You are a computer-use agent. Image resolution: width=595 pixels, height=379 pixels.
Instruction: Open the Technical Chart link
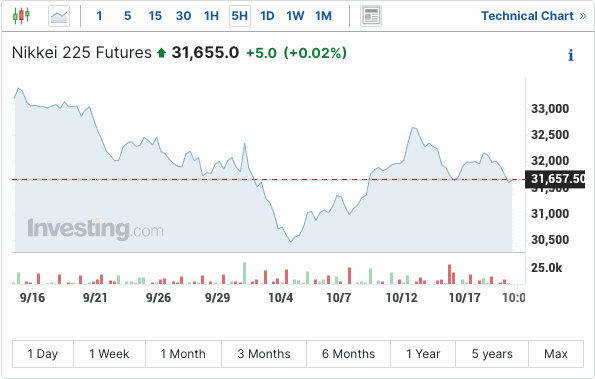tap(534, 16)
